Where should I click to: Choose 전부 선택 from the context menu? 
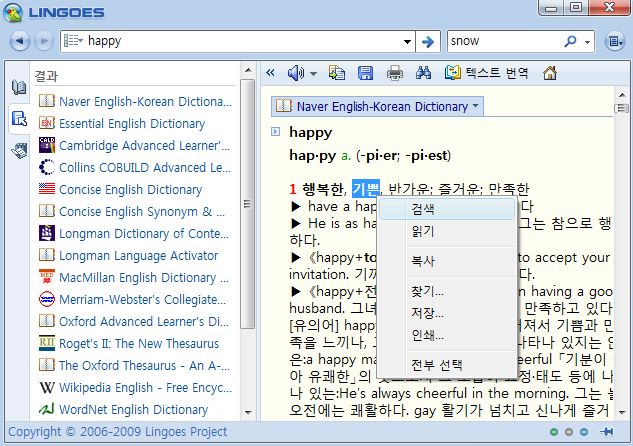[447, 365]
